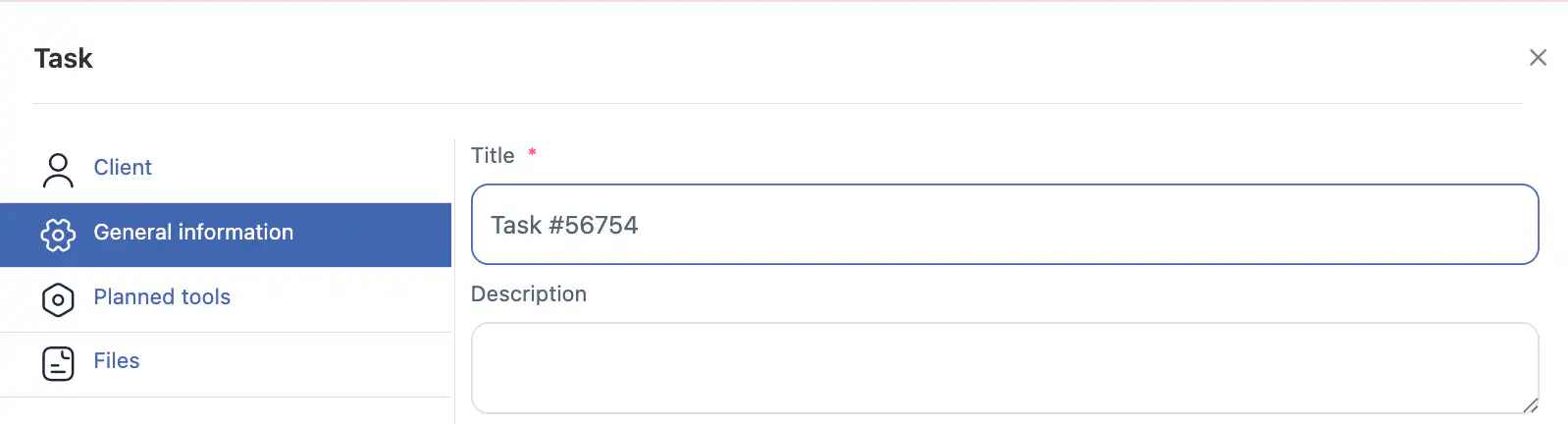Click the red required asterisk beside Title

click(532, 152)
